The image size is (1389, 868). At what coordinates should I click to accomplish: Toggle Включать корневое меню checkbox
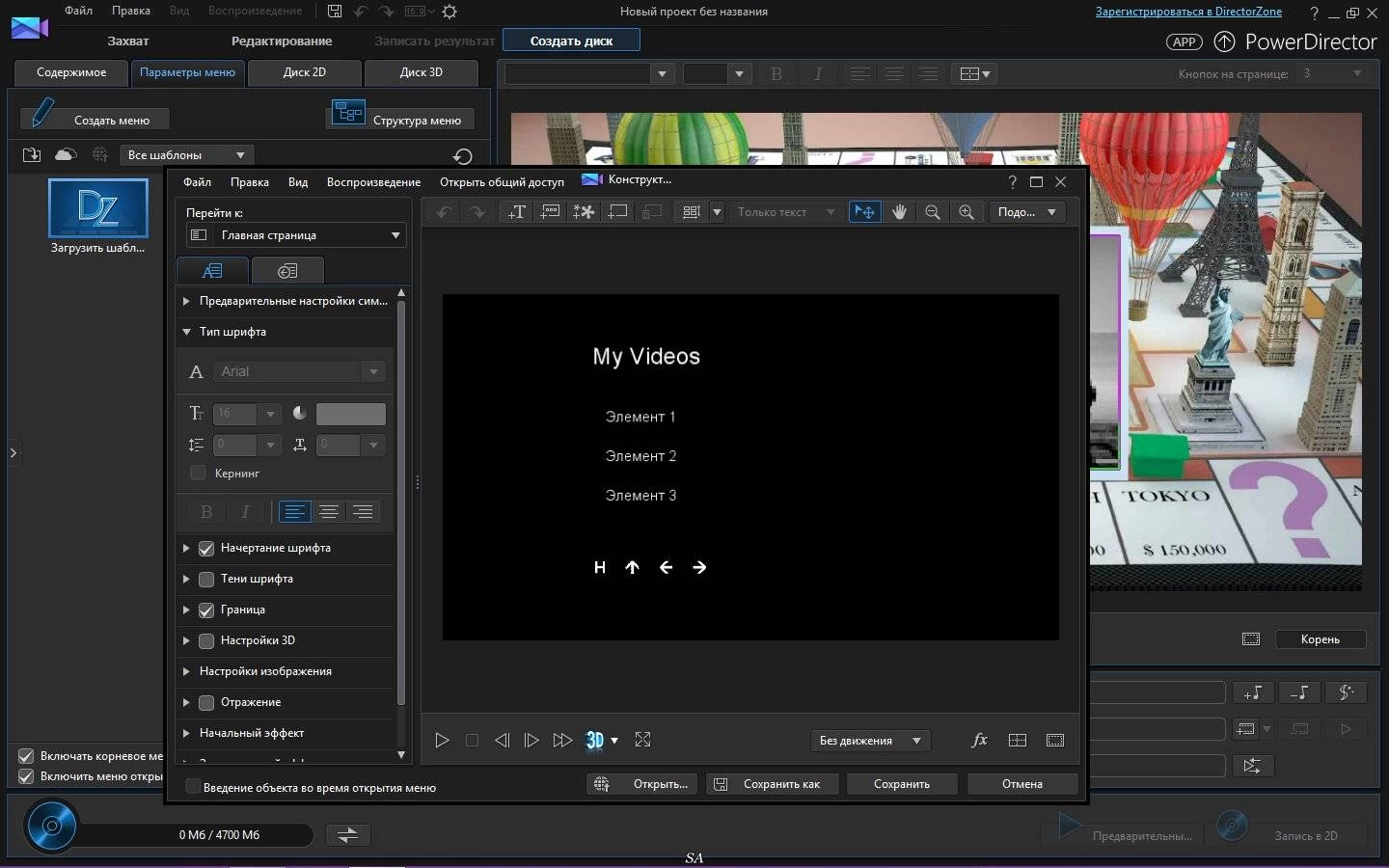(26, 756)
